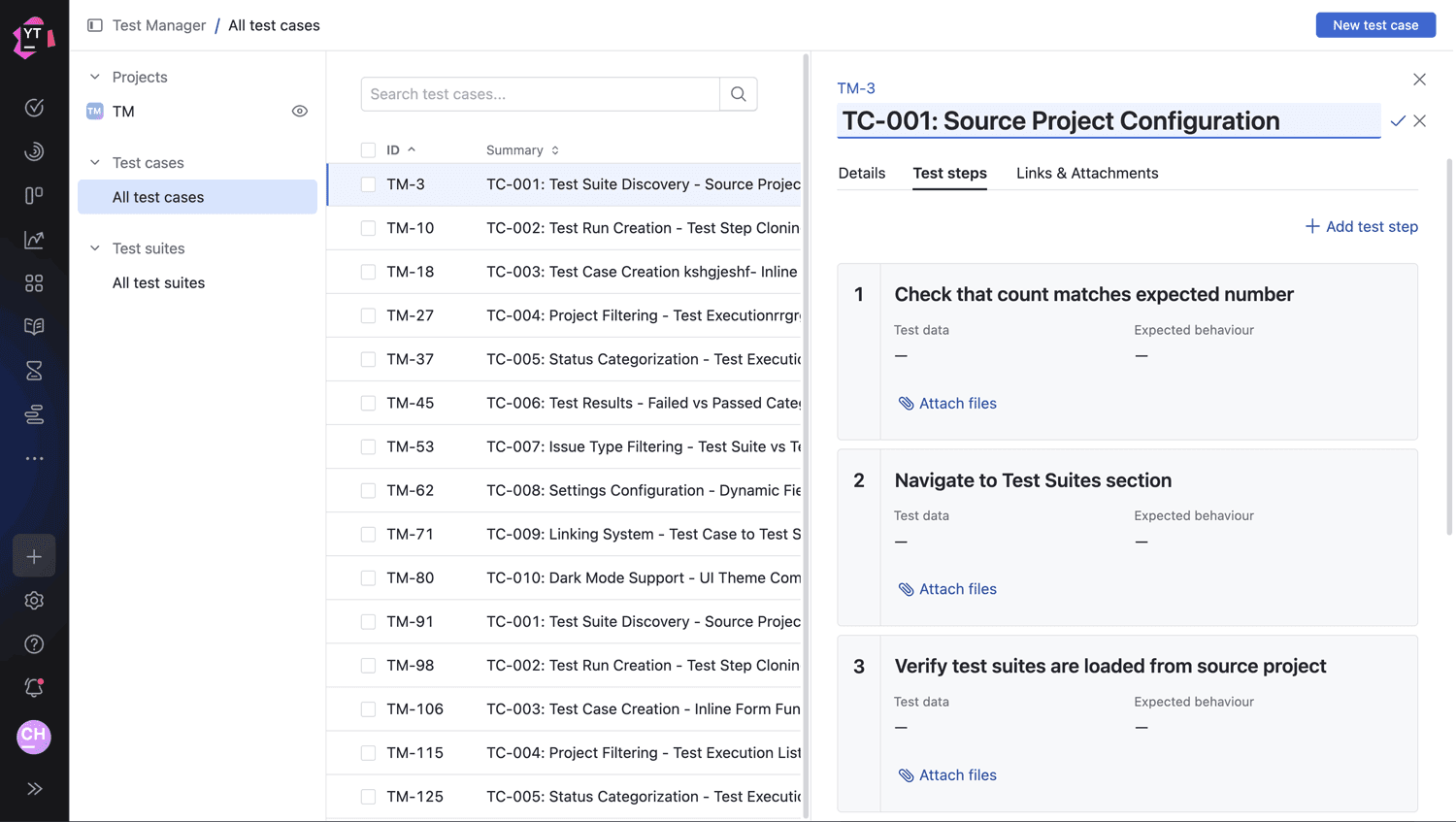The image size is (1456, 822).
Task: Click the New test case button
Action: [1375, 24]
